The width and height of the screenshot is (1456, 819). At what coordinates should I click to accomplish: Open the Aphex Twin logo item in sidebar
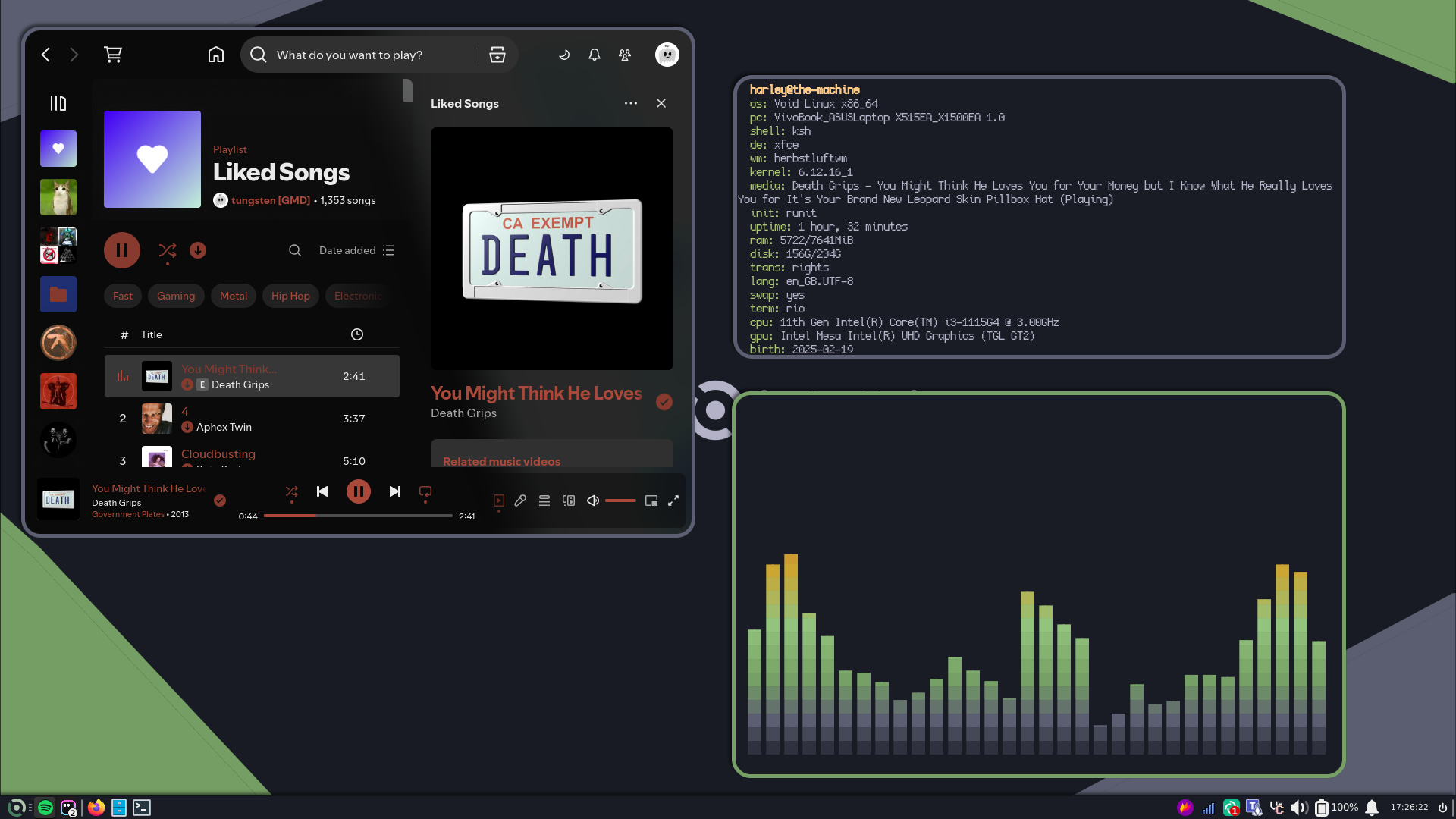coord(58,343)
